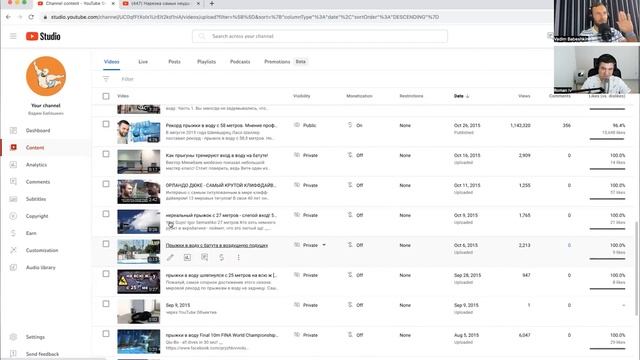Switch to the Playlists tab
640x360 pixels.
point(207,62)
